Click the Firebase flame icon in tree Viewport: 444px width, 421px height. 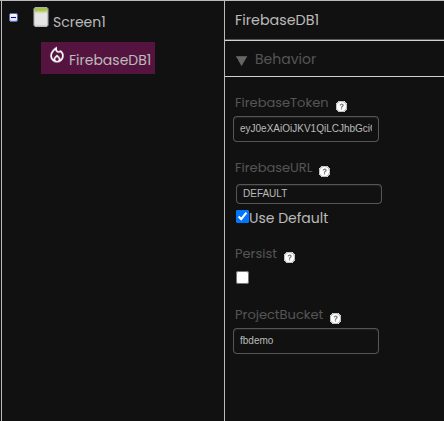pyautogui.click(x=57, y=55)
